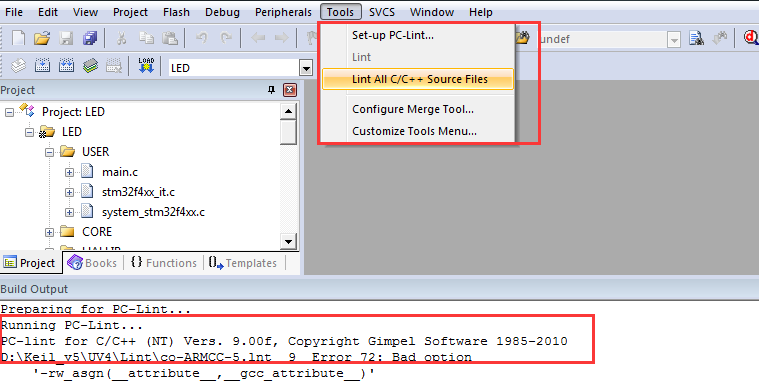Select the CORE folder in the tree

click(x=97, y=232)
